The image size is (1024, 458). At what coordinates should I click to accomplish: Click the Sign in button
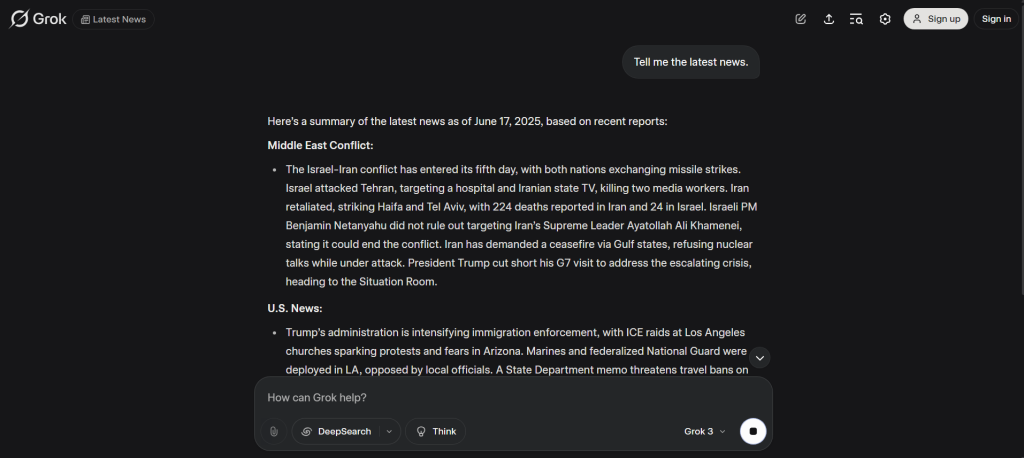click(x=996, y=19)
